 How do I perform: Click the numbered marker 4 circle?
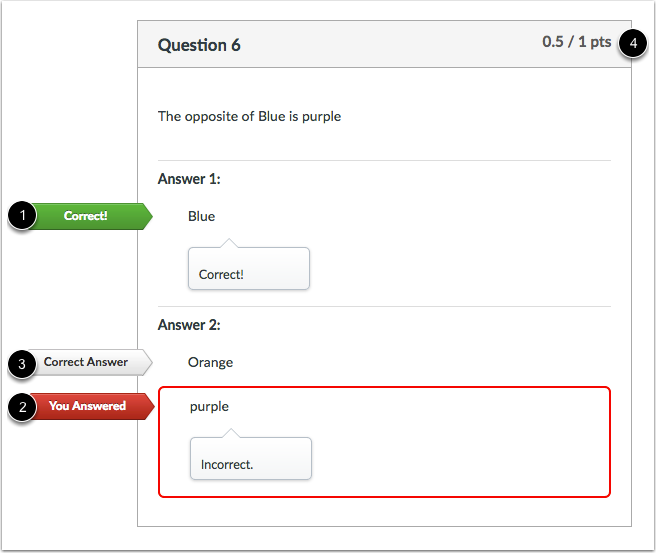pos(633,43)
